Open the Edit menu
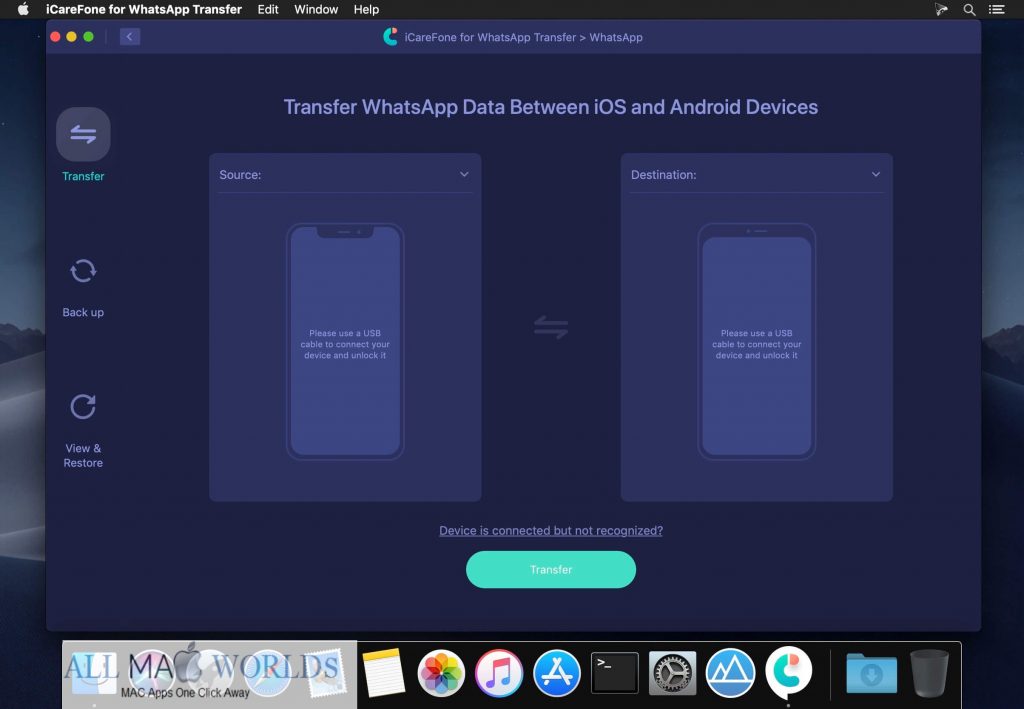This screenshot has height=709, width=1024. [268, 9]
